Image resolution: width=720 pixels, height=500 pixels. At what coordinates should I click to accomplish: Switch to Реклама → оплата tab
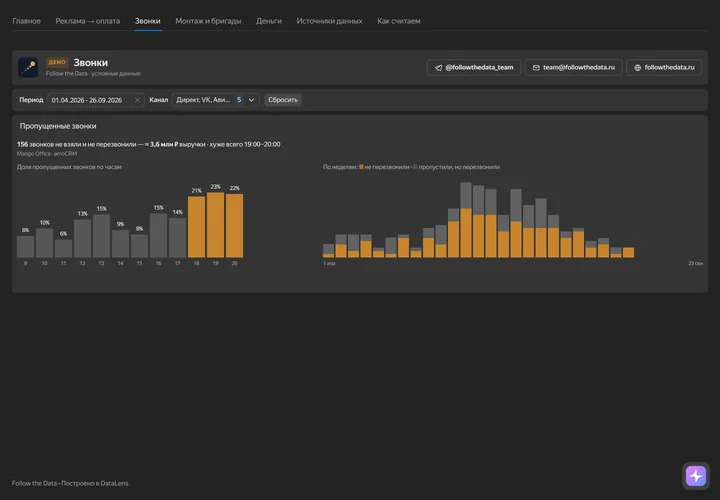[88, 21]
